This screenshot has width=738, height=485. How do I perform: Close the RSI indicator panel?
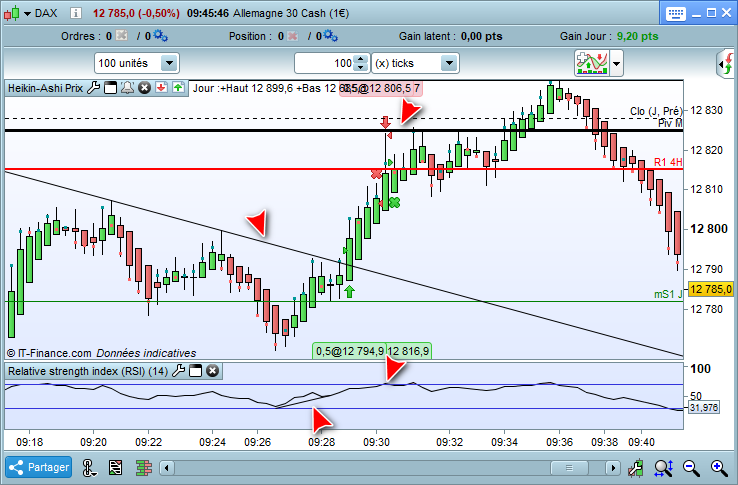(x=213, y=371)
